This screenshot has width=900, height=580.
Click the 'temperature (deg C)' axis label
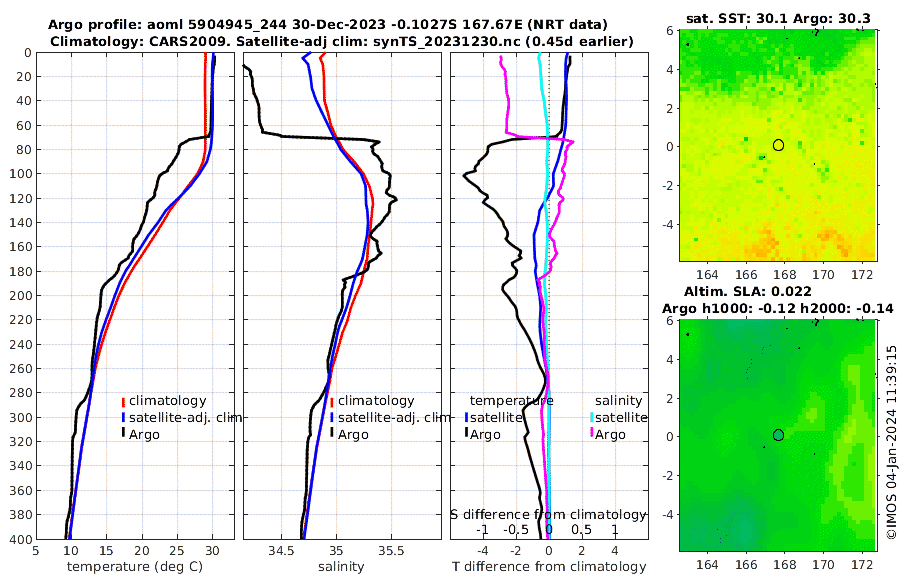pyautogui.click(x=135, y=566)
